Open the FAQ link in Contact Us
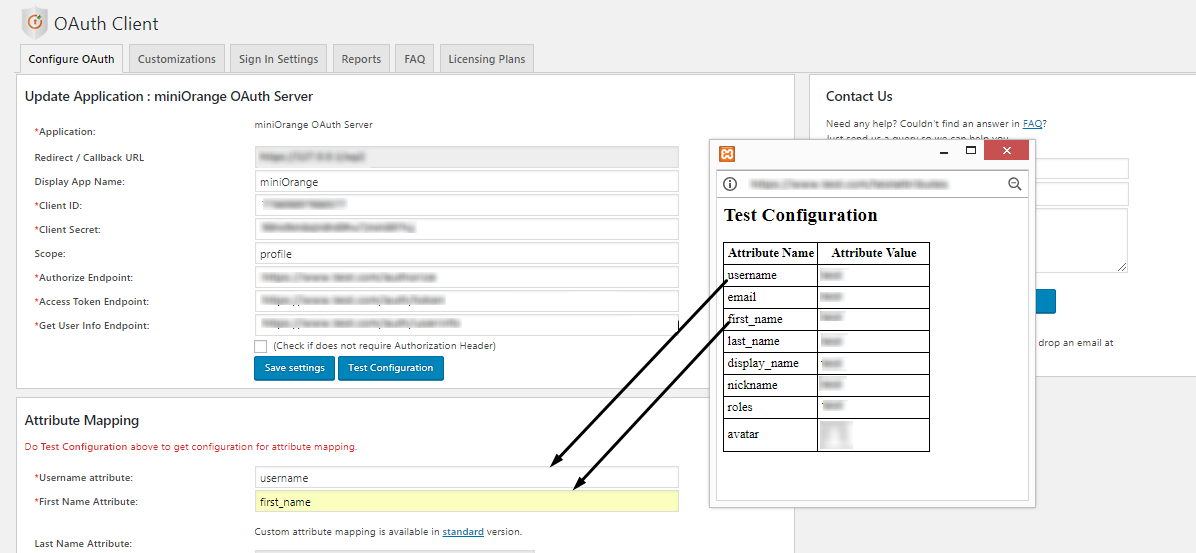Image resolution: width=1196 pixels, height=553 pixels. 1032,123
